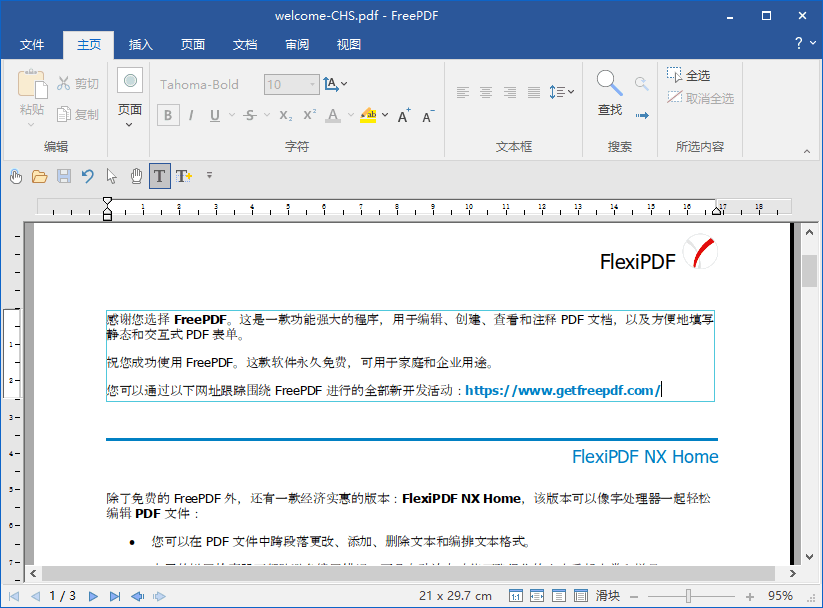Collapse the ribbon with the chevron
This screenshot has height=608, width=823.
click(807, 152)
